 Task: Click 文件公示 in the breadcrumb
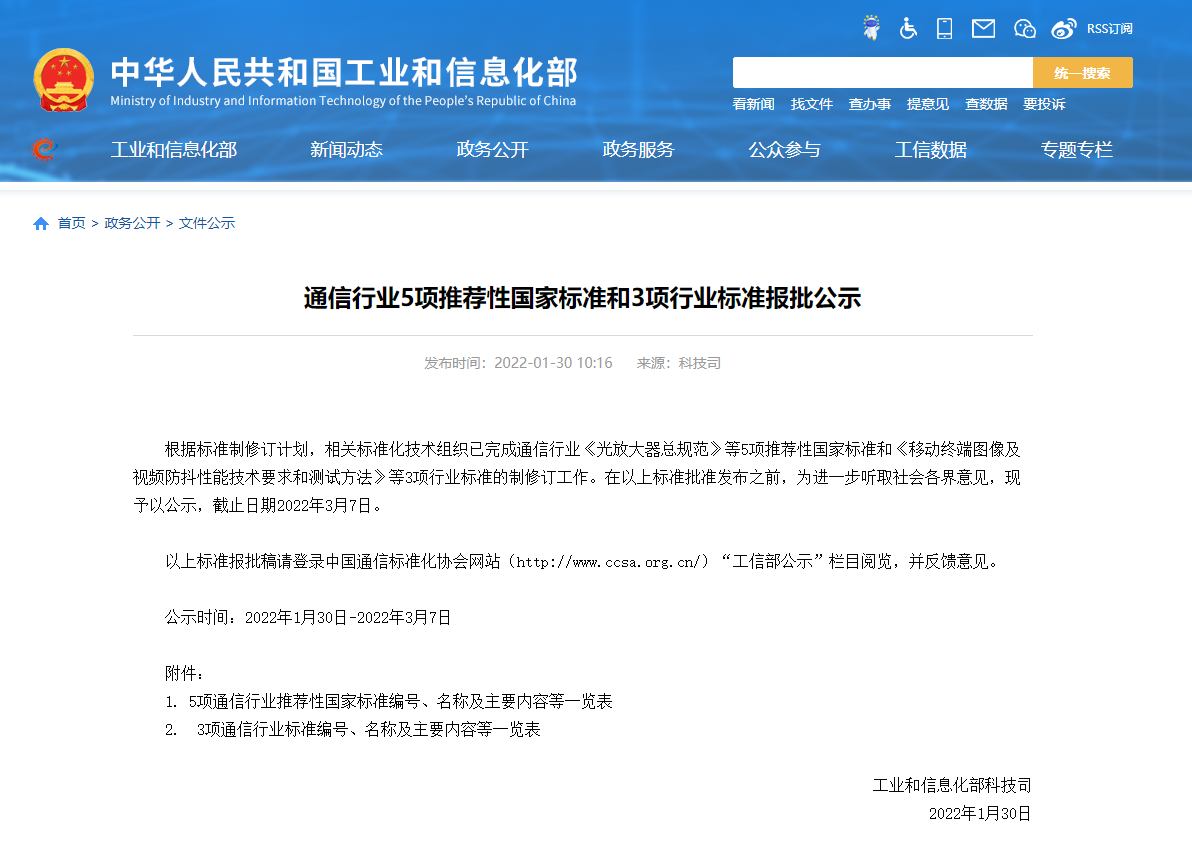[x=207, y=223]
